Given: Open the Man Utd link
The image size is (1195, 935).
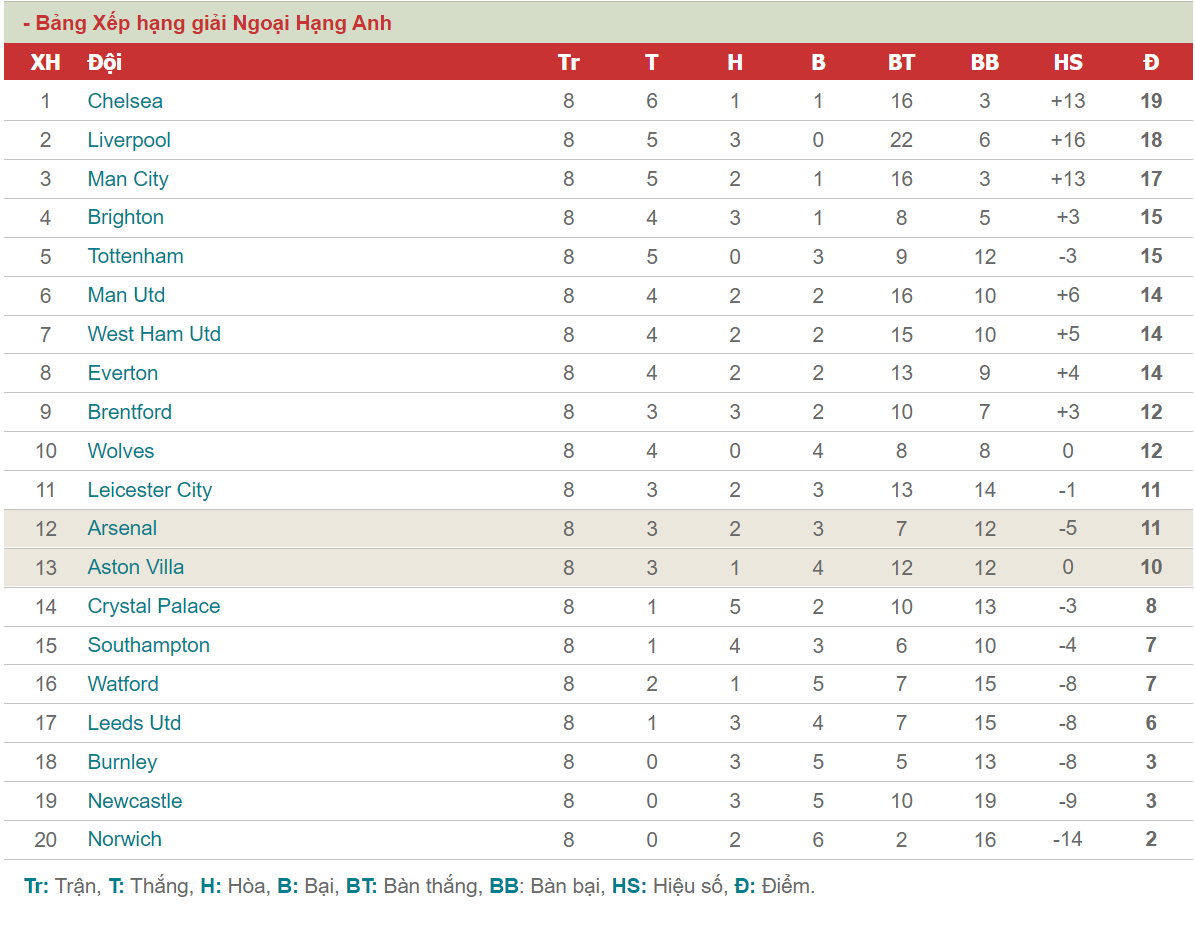Looking at the screenshot, I should (x=127, y=295).
